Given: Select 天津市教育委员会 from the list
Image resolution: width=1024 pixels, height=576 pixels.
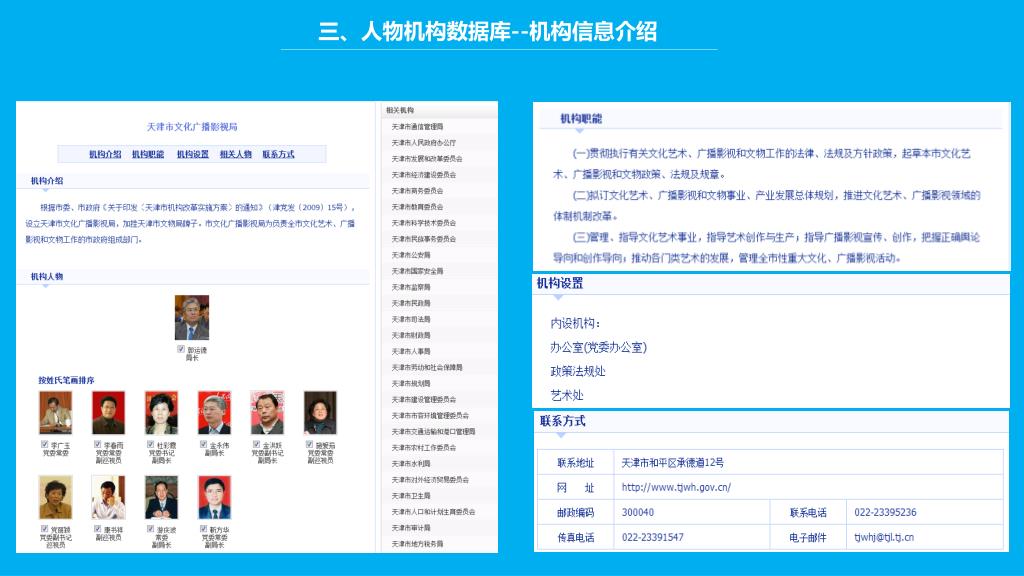Looking at the screenshot, I should pyautogui.click(x=420, y=207).
